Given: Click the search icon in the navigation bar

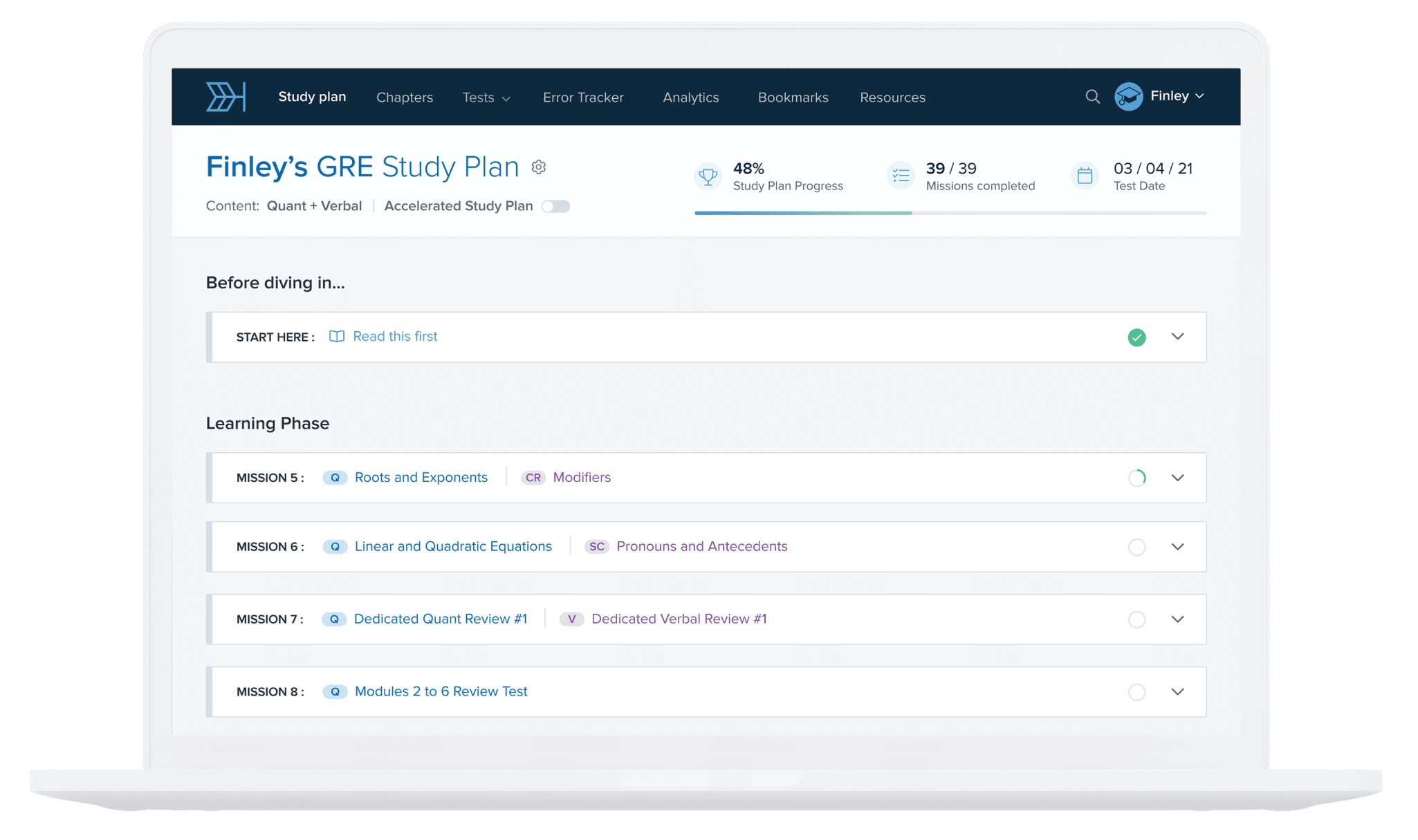Looking at the screenshot, I should coord(1092,97).
